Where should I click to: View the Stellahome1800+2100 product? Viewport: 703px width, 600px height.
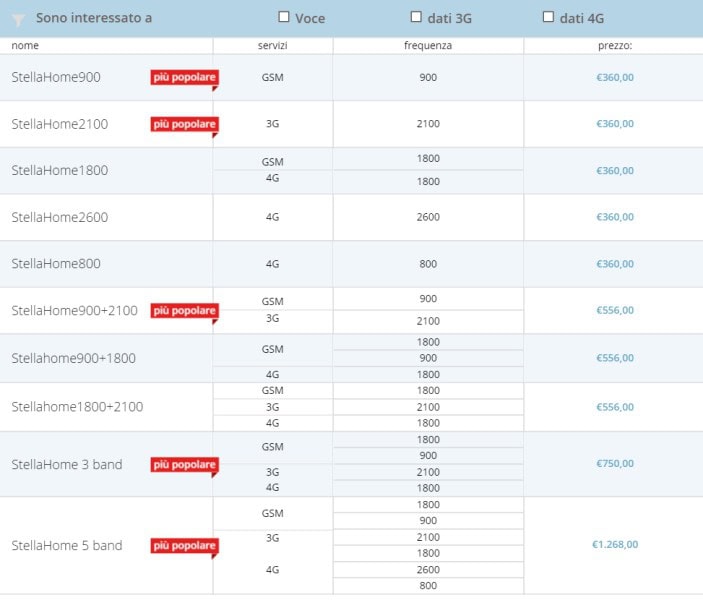(x=77, y=407)
